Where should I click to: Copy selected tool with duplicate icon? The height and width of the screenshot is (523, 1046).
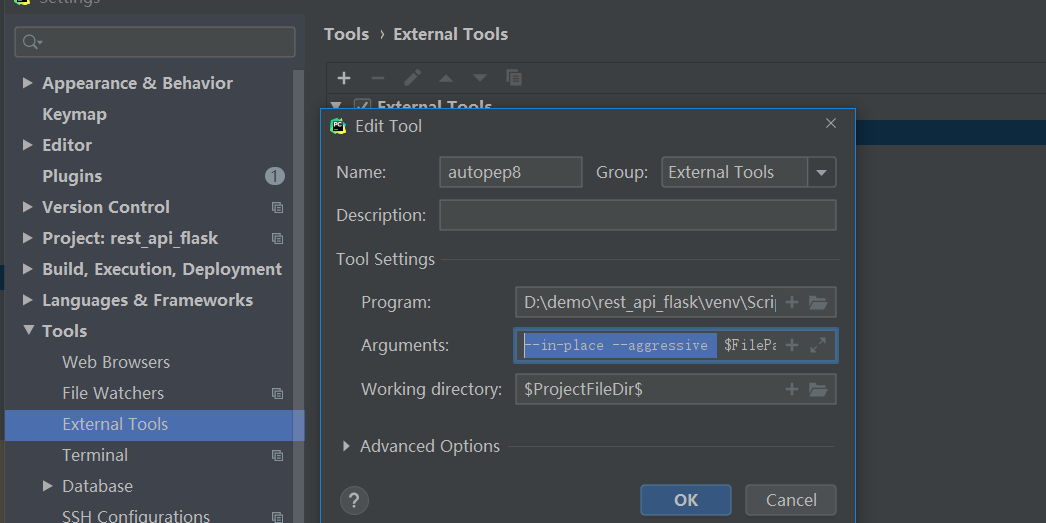coord(514,78)
